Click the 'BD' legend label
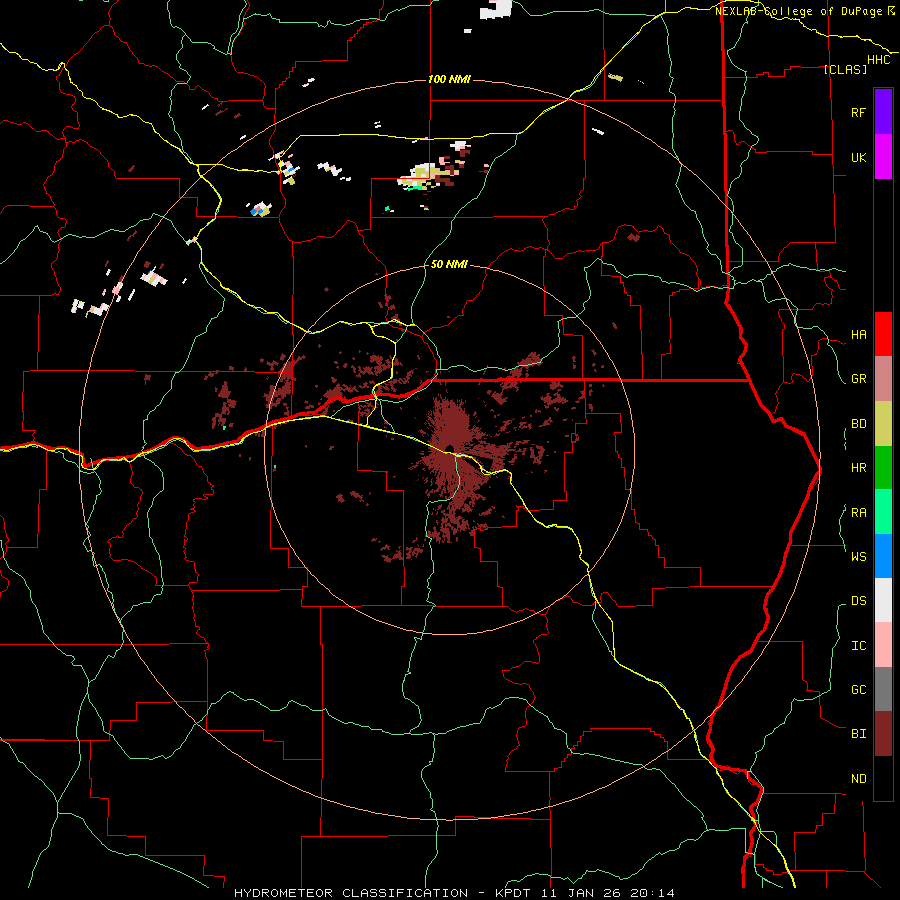 pyautogui.click(x=858, y=424)
